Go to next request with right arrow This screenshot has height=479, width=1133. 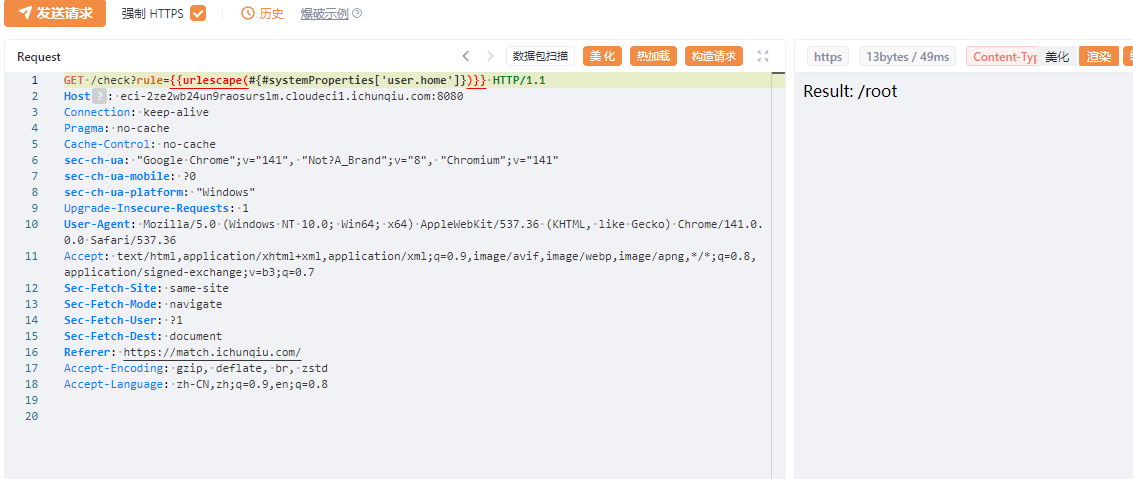(490, 56)
